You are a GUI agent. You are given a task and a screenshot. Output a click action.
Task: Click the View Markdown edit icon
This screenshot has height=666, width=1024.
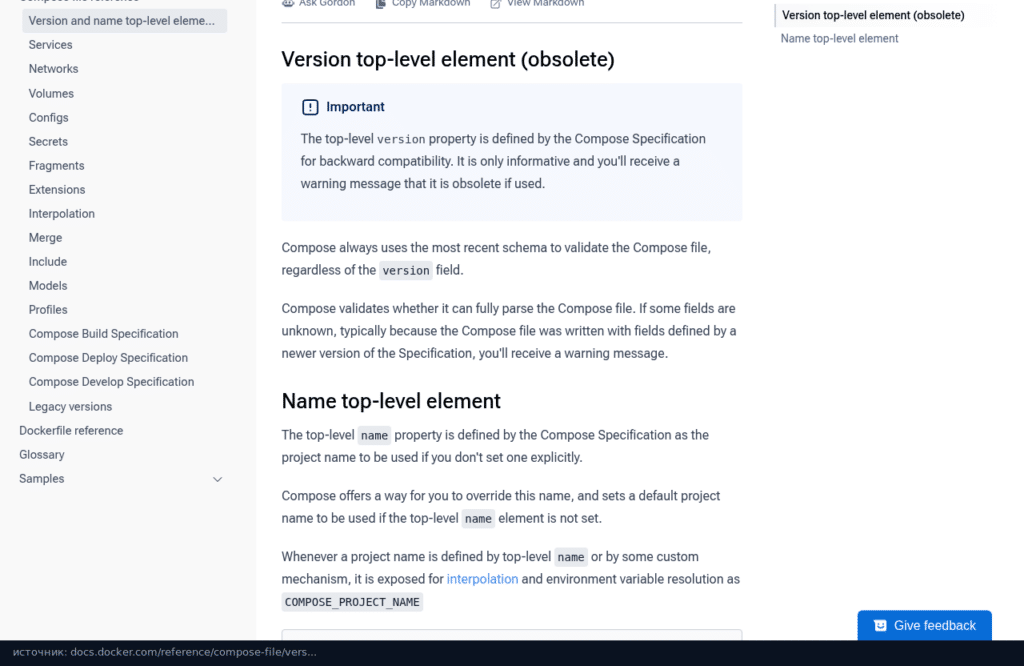[496, 3]
